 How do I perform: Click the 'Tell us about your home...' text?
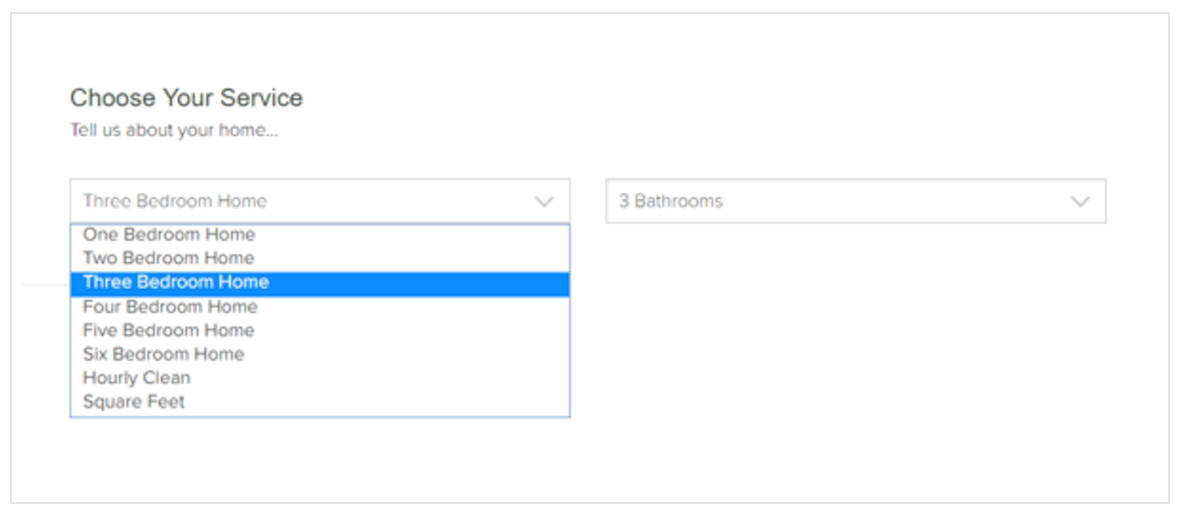click(x=174, y=131)
